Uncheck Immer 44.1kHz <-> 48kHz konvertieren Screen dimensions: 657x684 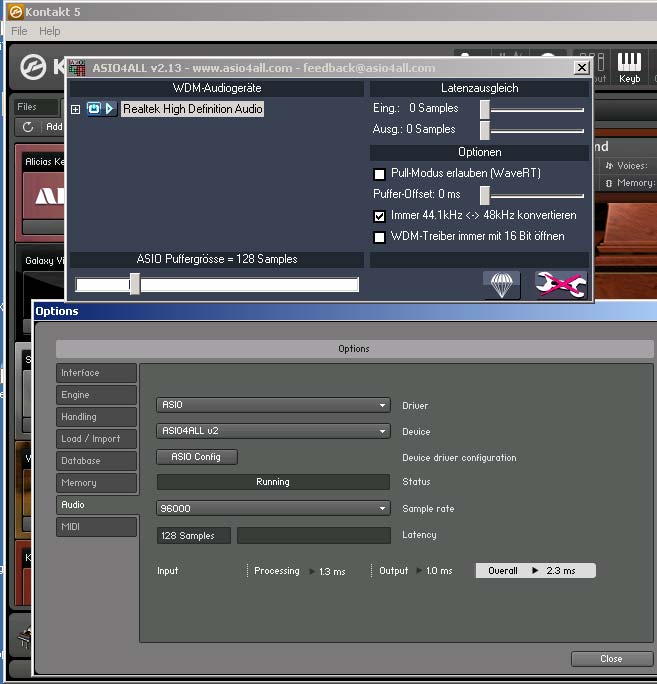point(379,216)
